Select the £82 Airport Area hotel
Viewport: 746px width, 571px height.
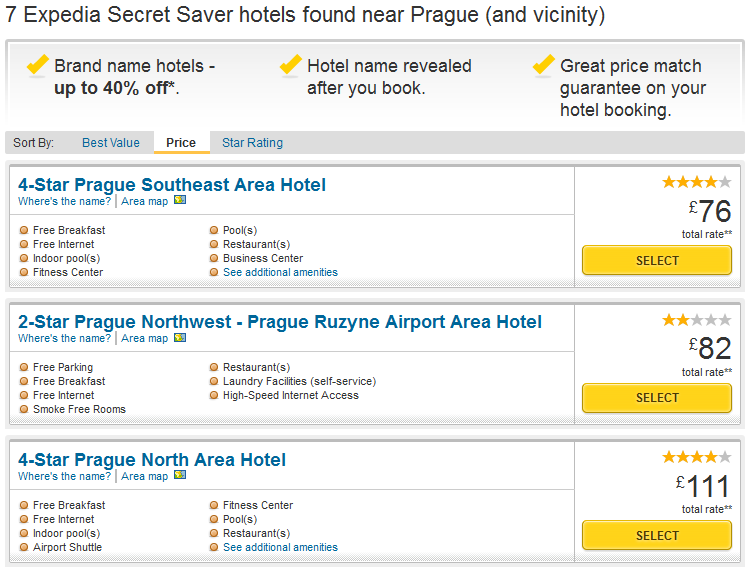(657, 398)
